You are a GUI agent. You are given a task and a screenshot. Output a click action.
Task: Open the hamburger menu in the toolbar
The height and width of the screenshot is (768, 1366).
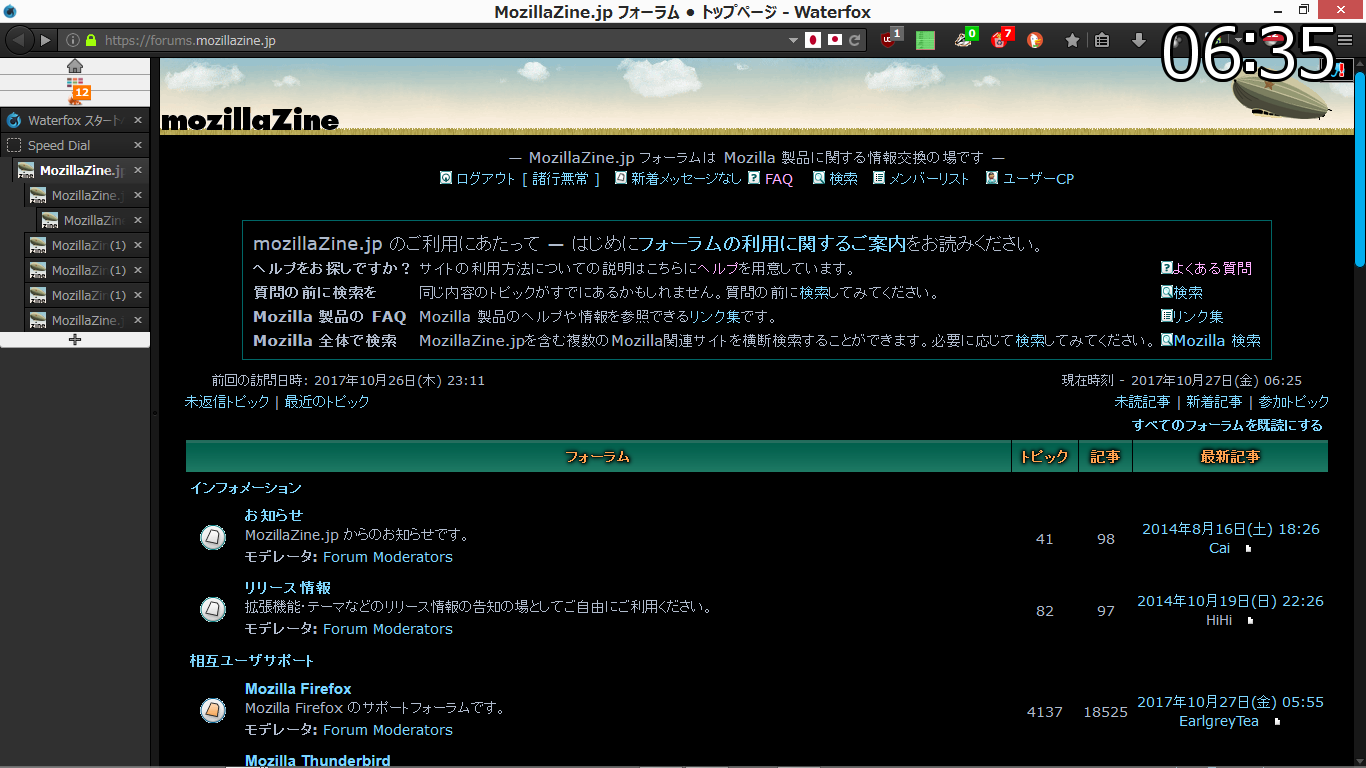1345,40
